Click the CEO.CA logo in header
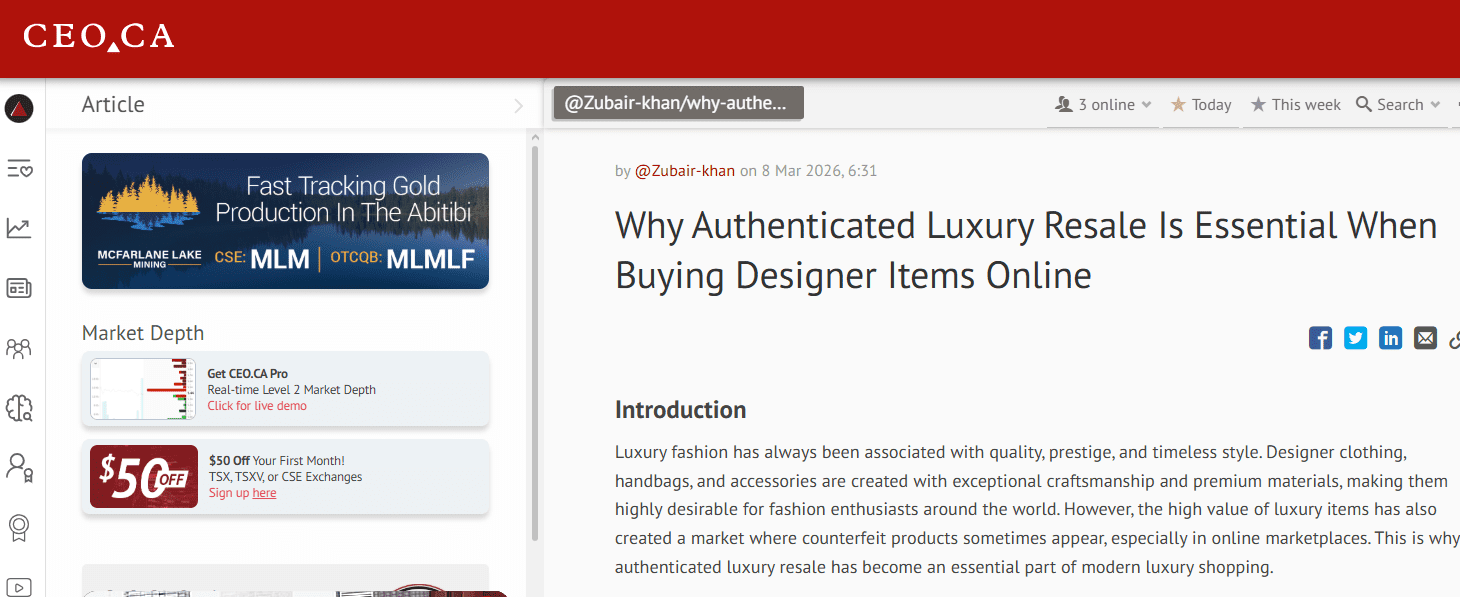 (99, 37)
